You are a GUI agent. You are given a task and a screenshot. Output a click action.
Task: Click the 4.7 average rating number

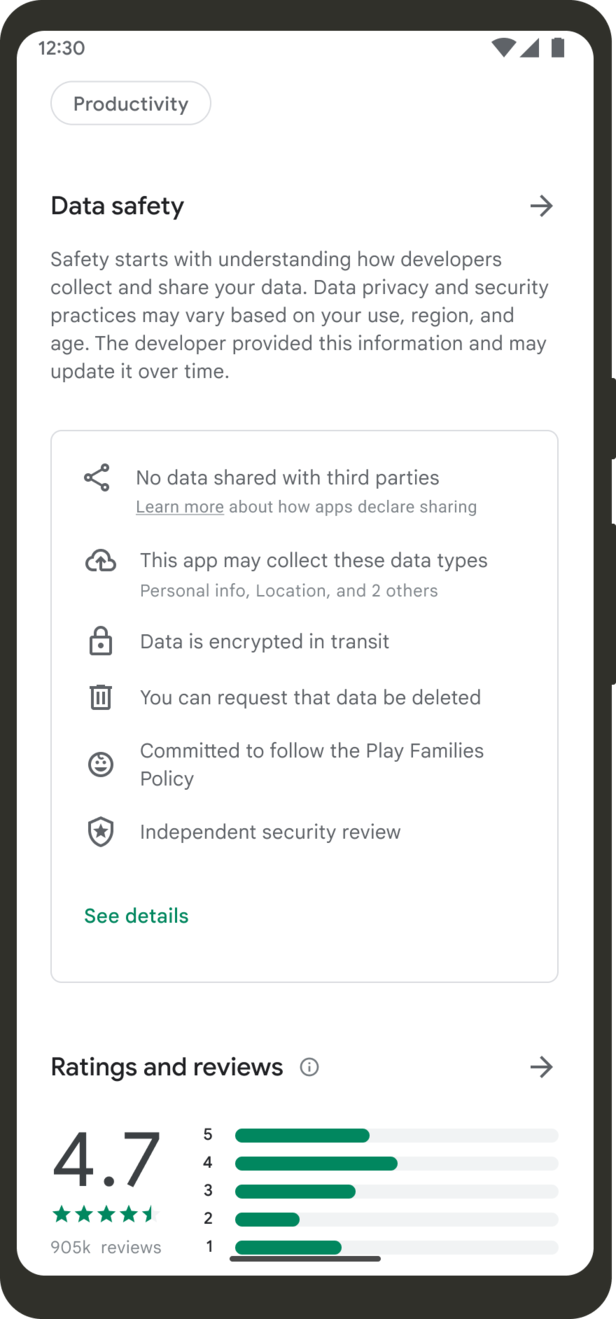105,1160
